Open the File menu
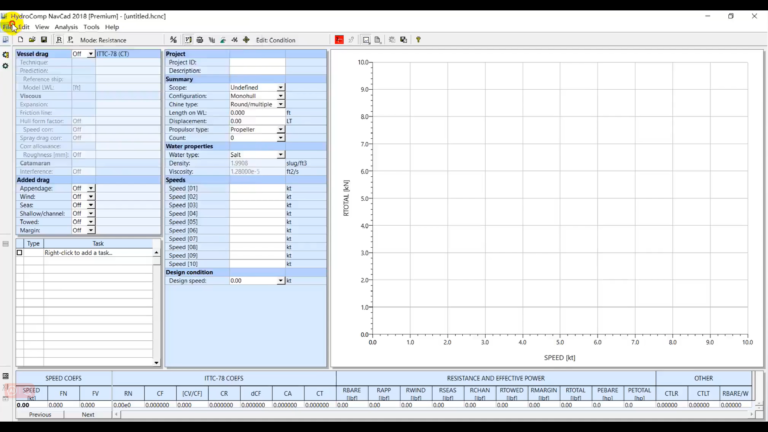Screen dimensions: 768x432 (x=7, y=27)
